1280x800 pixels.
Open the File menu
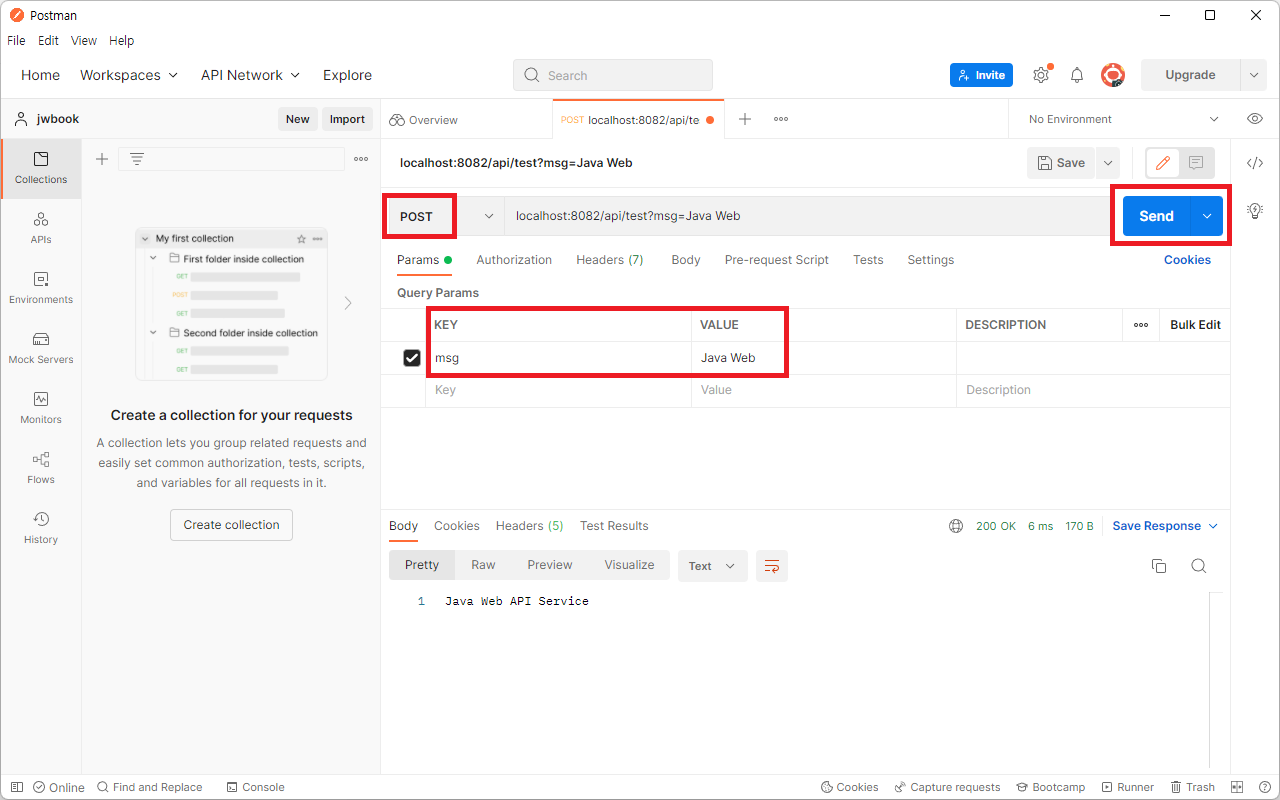tap(16, 41)
